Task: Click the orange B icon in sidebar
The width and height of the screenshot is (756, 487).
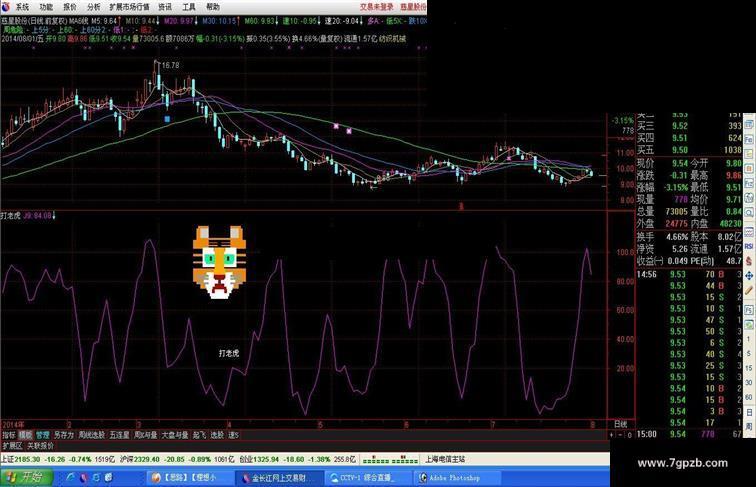Action: coord(749,169)
